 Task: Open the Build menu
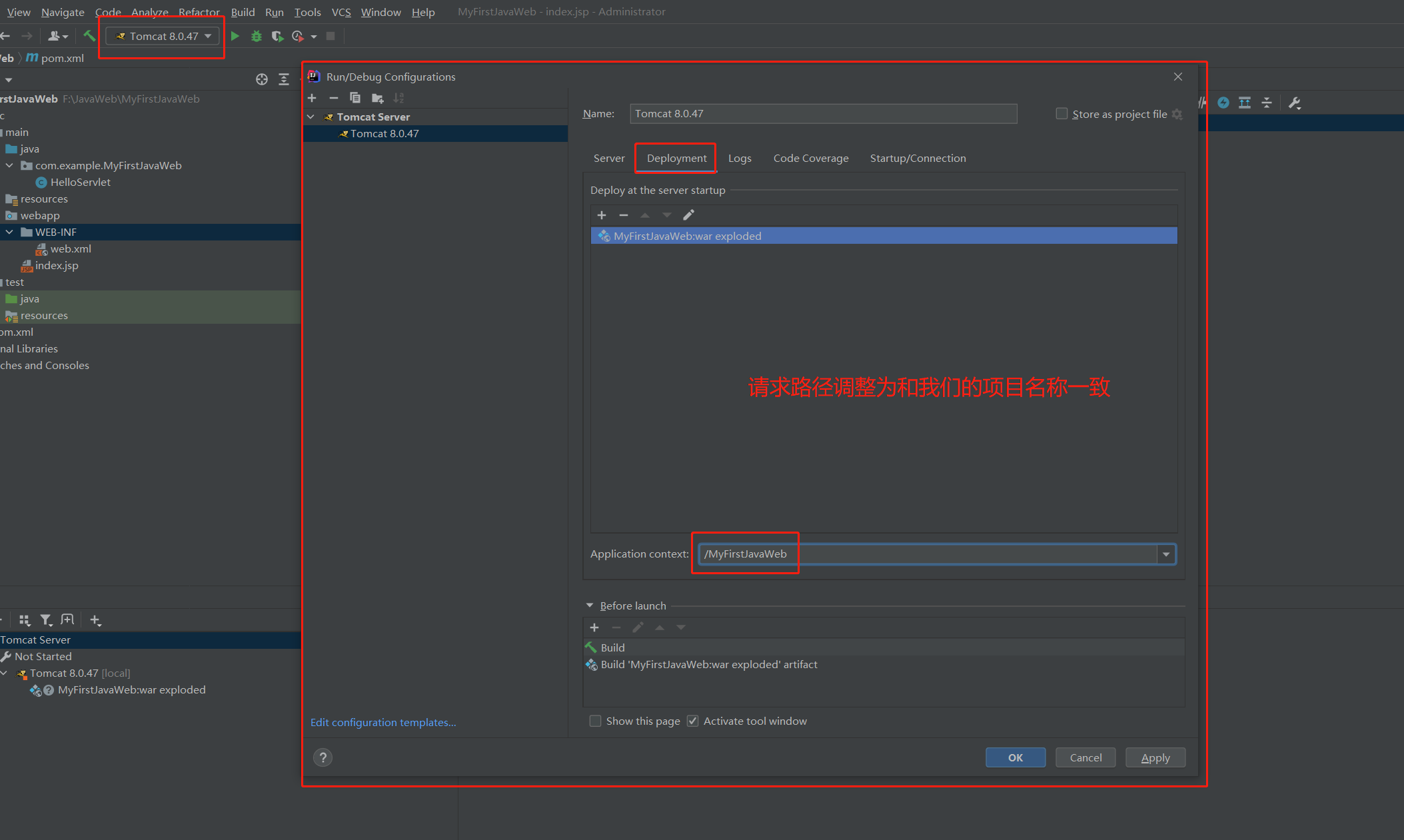[x=243, y=12]
